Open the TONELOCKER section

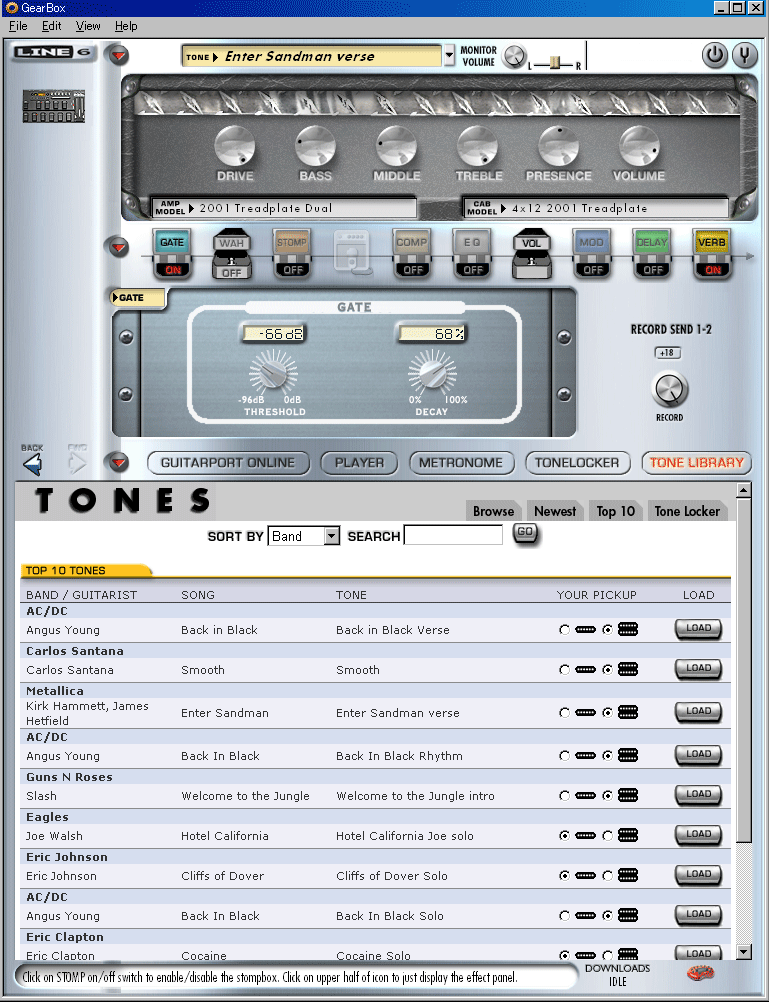tap(577, 463)
